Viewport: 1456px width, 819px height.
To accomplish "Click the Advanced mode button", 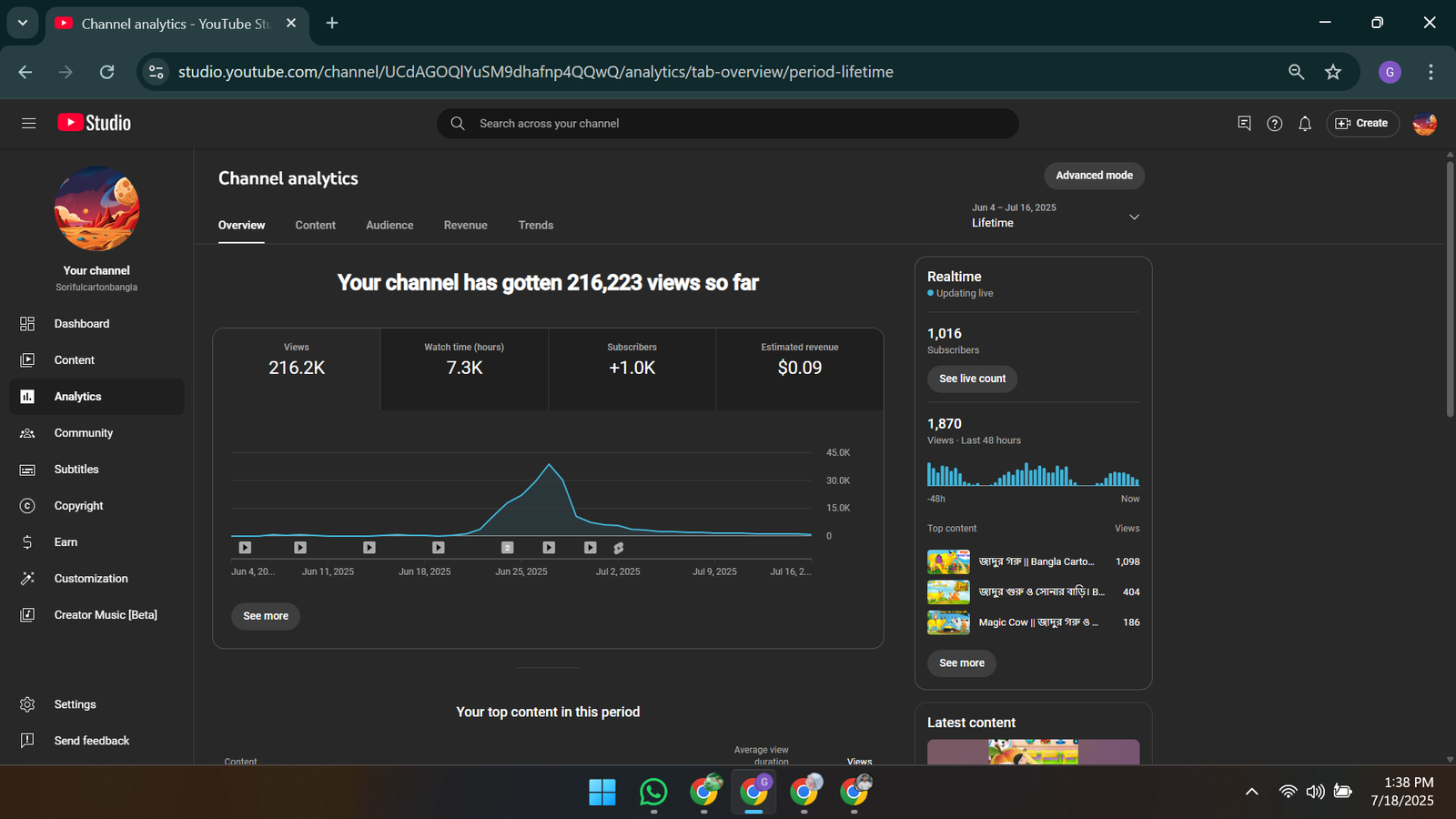I will pos(1094,176).
